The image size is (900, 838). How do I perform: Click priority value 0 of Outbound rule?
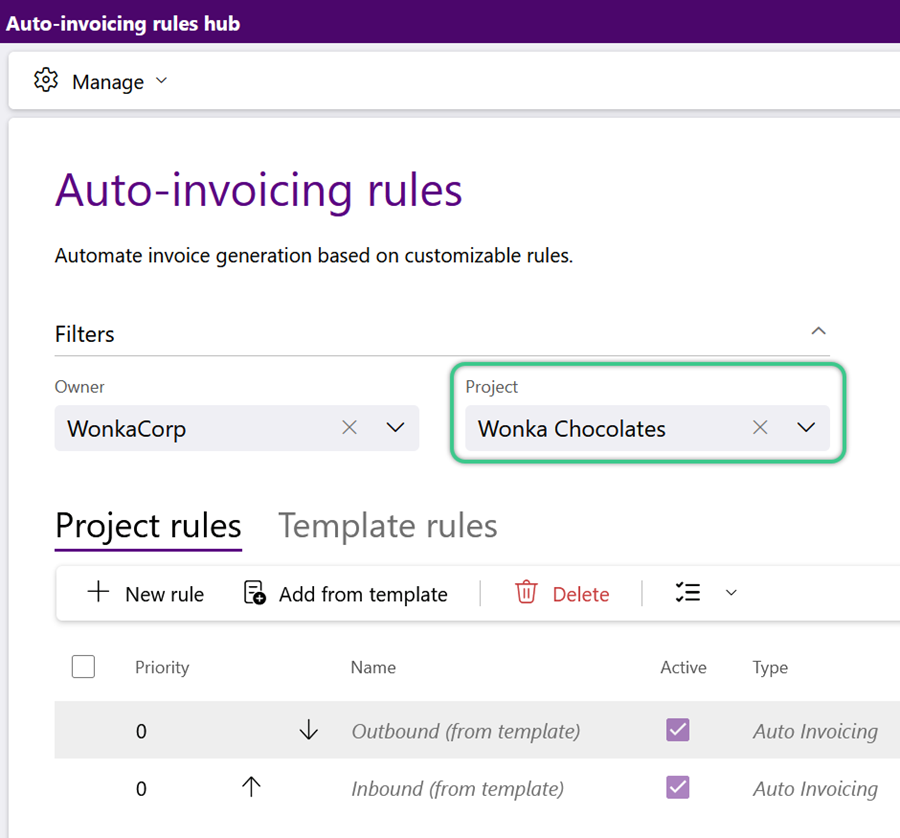141,731
